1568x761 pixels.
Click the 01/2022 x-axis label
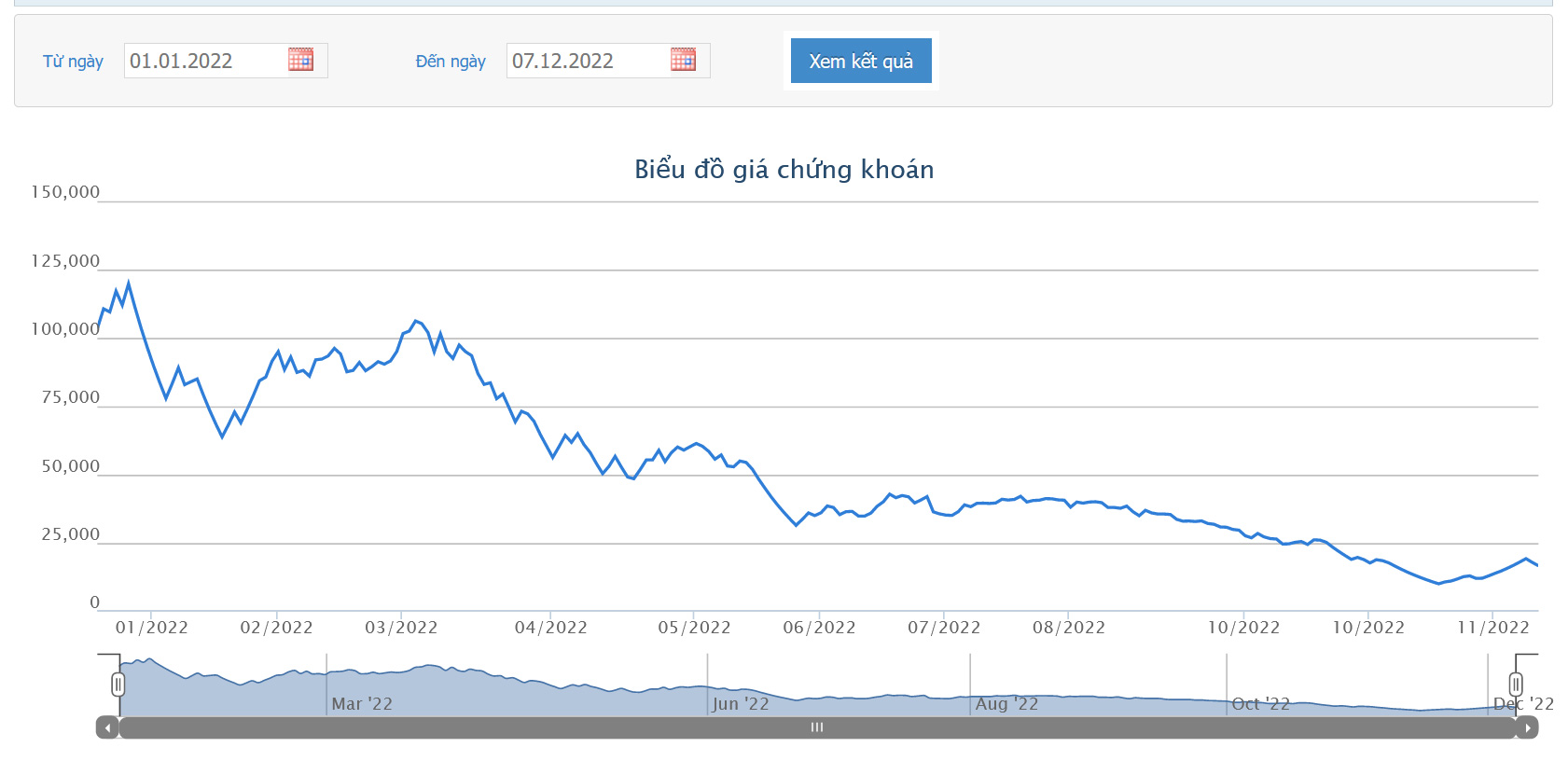click(x=152, y=628)
